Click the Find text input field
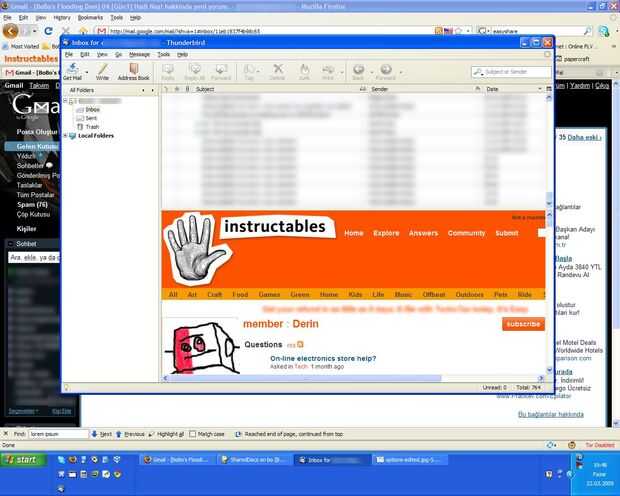The image size is (620, 496). [x=58, y=434]
